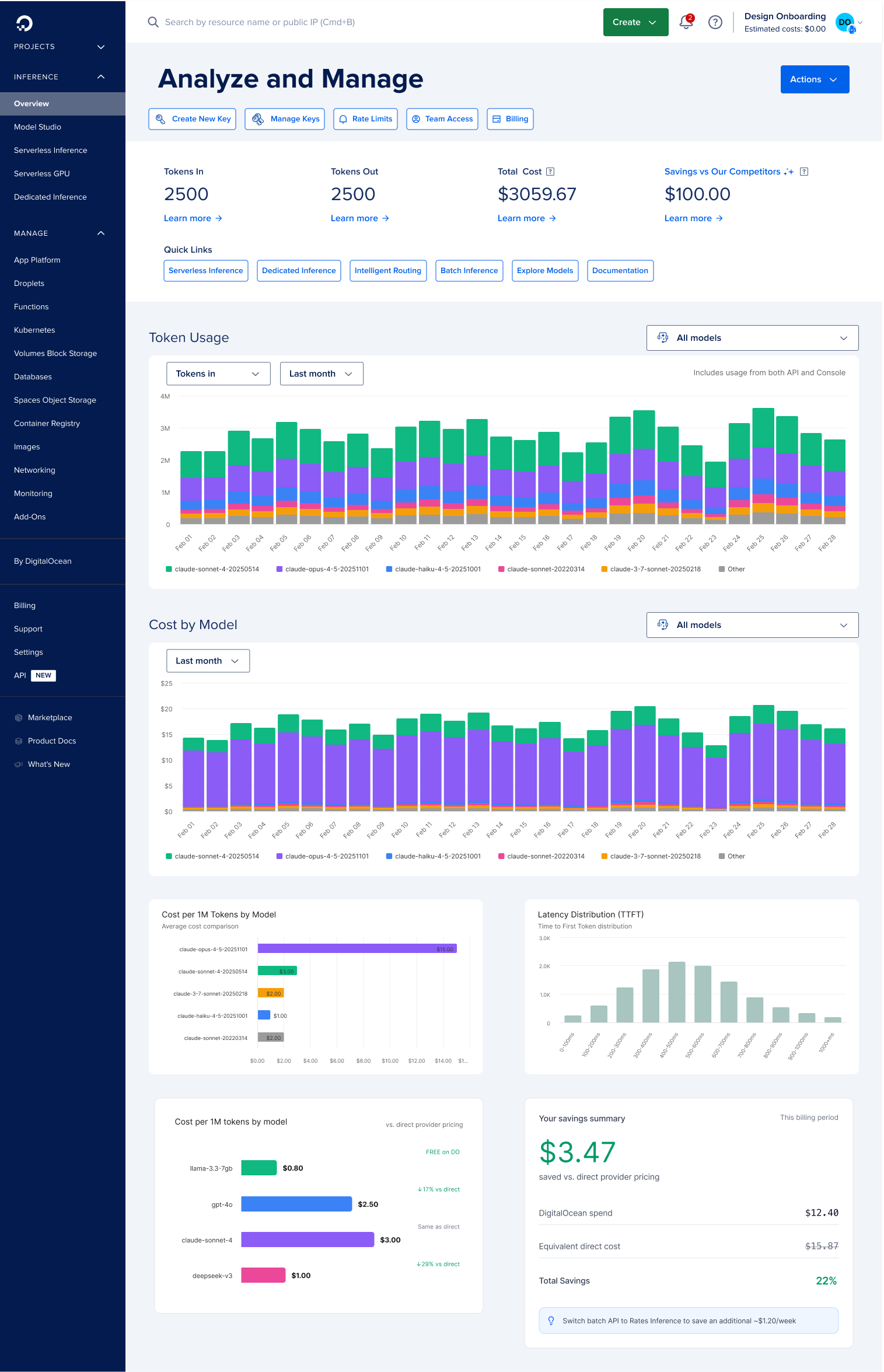Open the notifications bell icon

click(x=686, y=22)
